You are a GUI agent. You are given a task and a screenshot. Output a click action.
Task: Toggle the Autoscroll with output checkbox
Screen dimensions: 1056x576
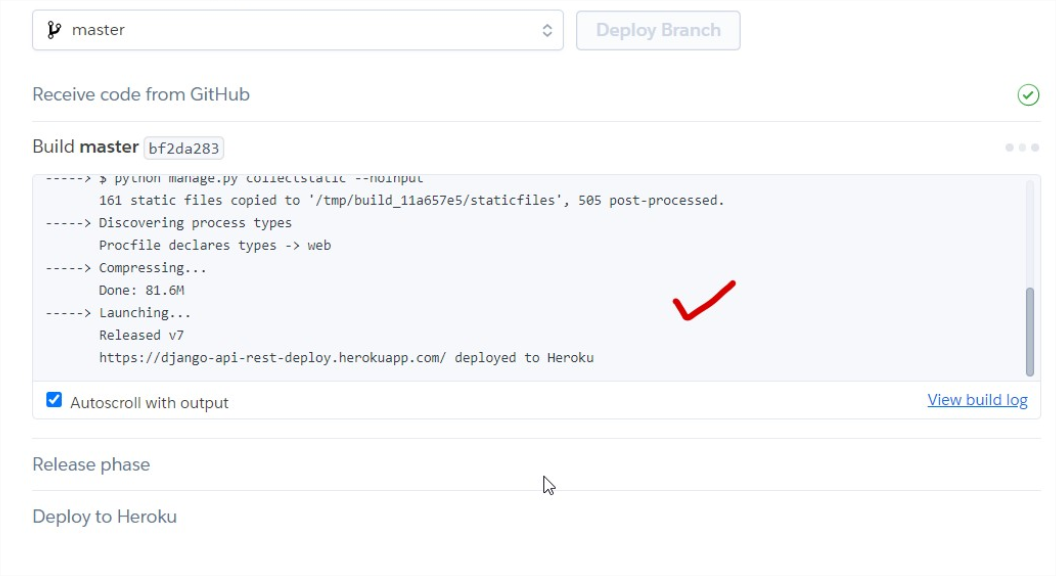tap(54, 401)
